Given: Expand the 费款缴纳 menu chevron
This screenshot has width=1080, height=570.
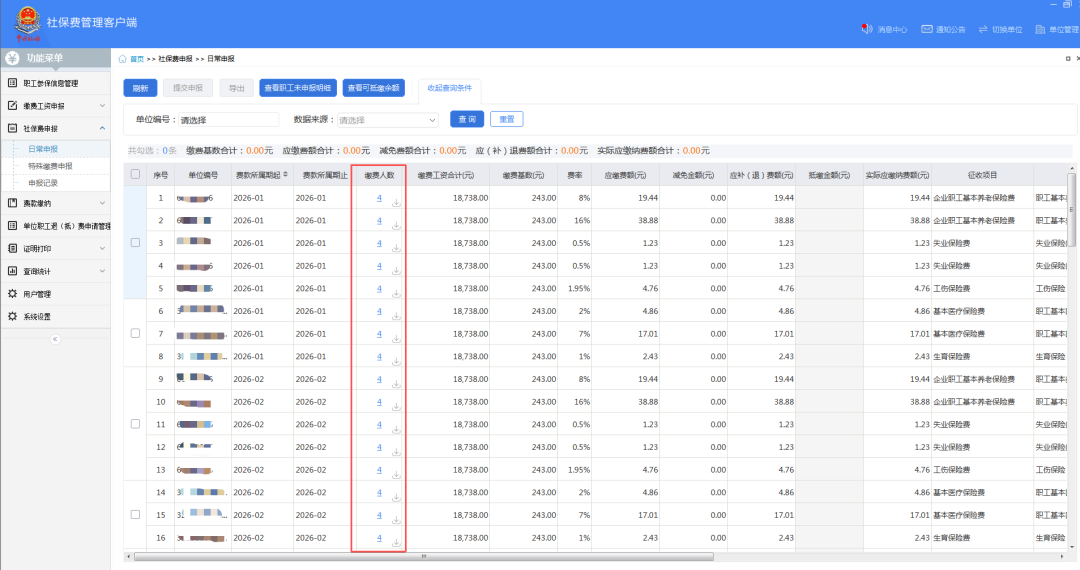Looking at the screenshot, I should pyautogui.click(x=102, y=203).
